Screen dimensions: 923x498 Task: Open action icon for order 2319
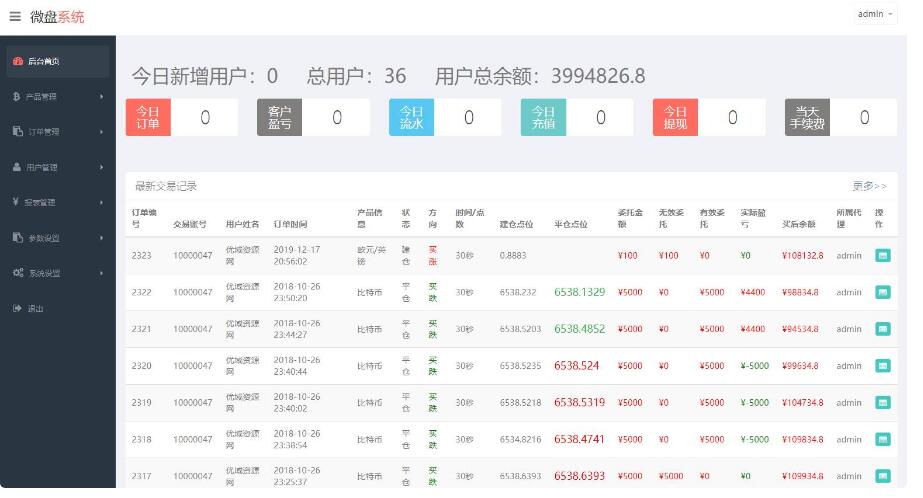click(x=882, y=403)
